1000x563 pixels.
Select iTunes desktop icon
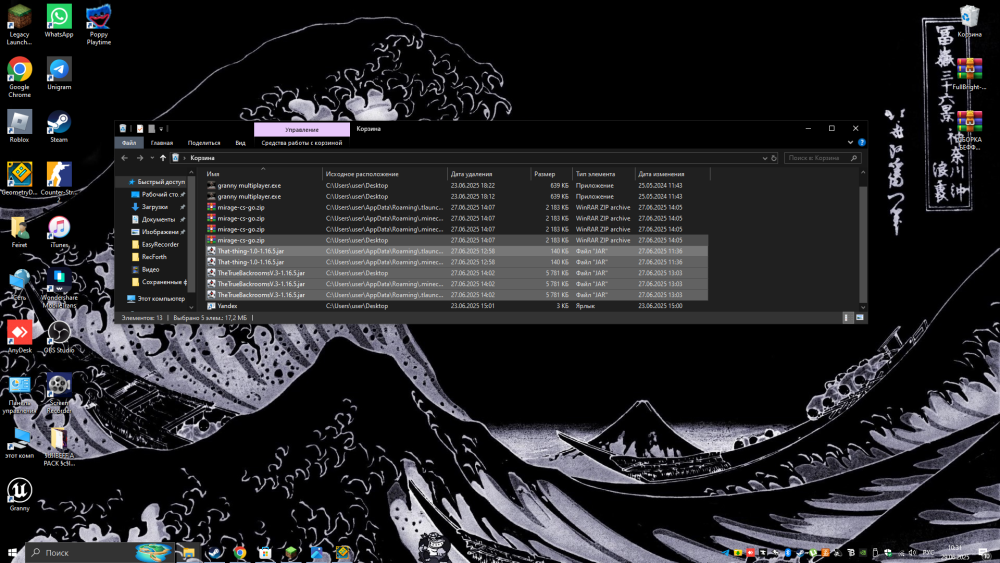59,231
